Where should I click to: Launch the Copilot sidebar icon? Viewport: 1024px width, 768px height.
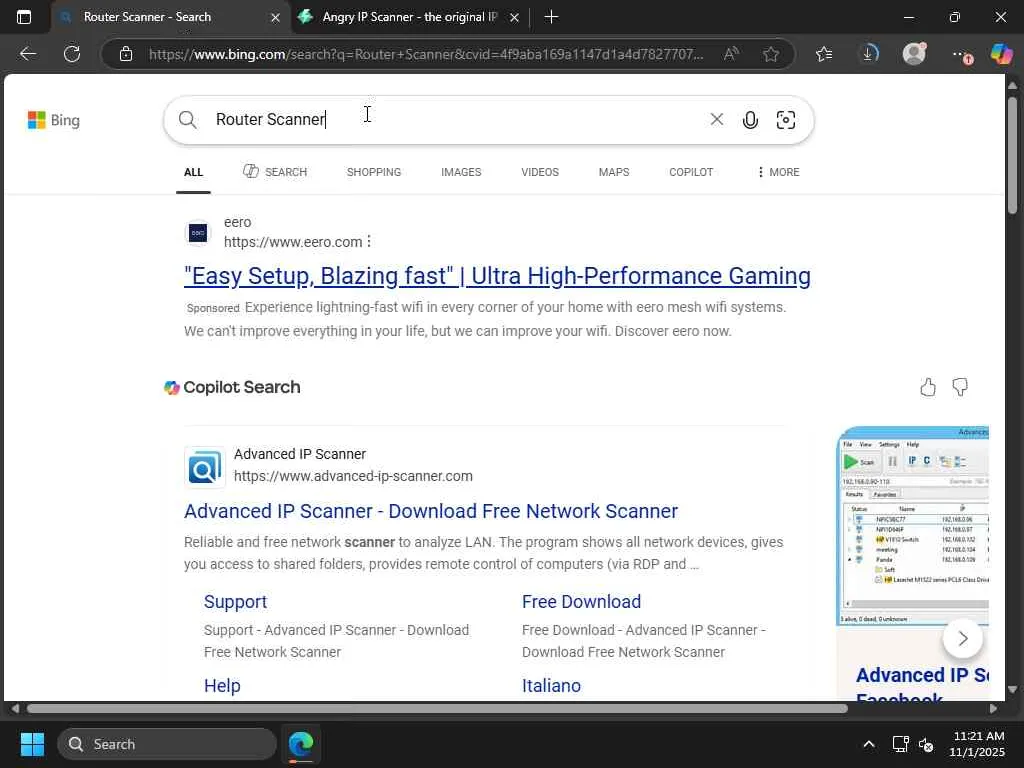click(1002, 54)
